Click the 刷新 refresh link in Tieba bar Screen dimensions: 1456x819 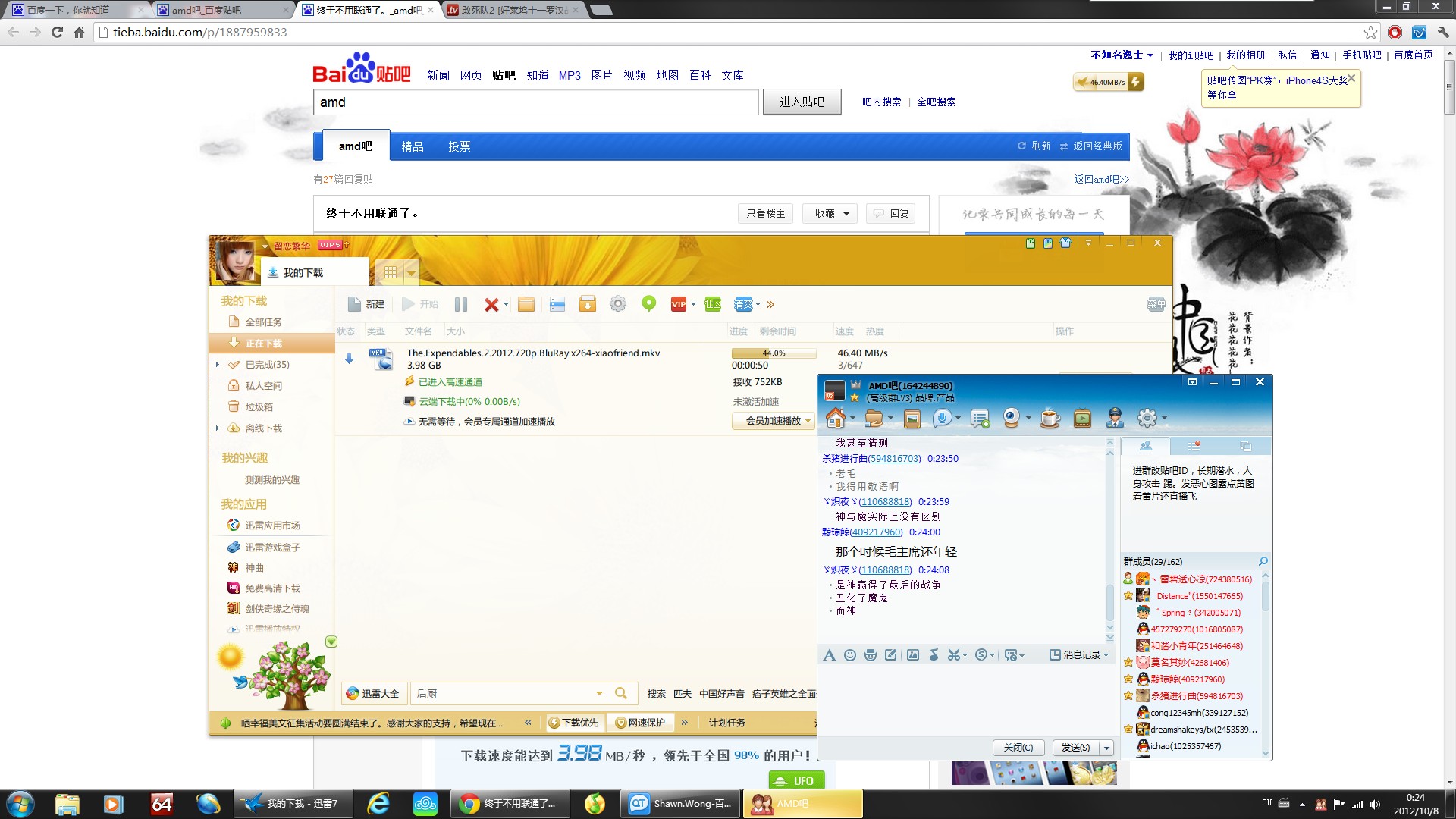tap(1034, 146)
